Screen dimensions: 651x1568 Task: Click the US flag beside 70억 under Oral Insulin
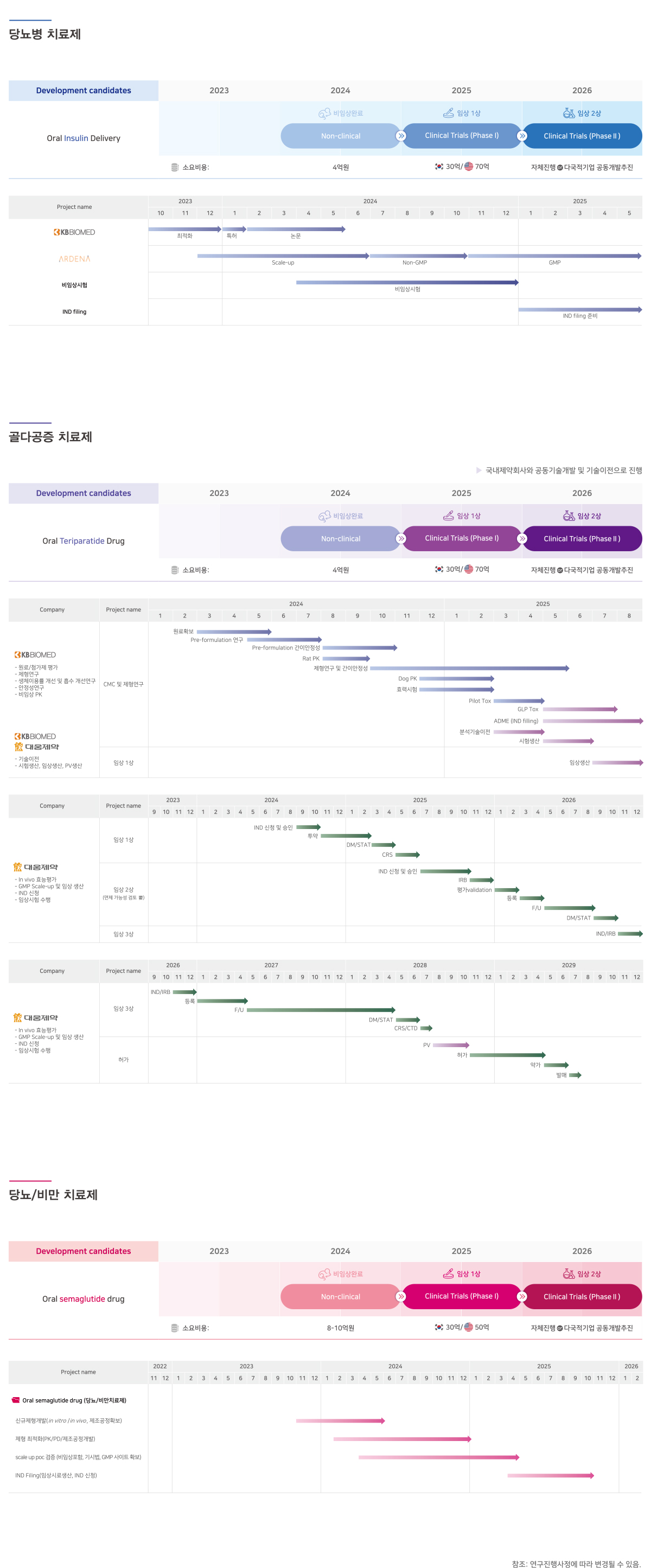pos(469,167)
